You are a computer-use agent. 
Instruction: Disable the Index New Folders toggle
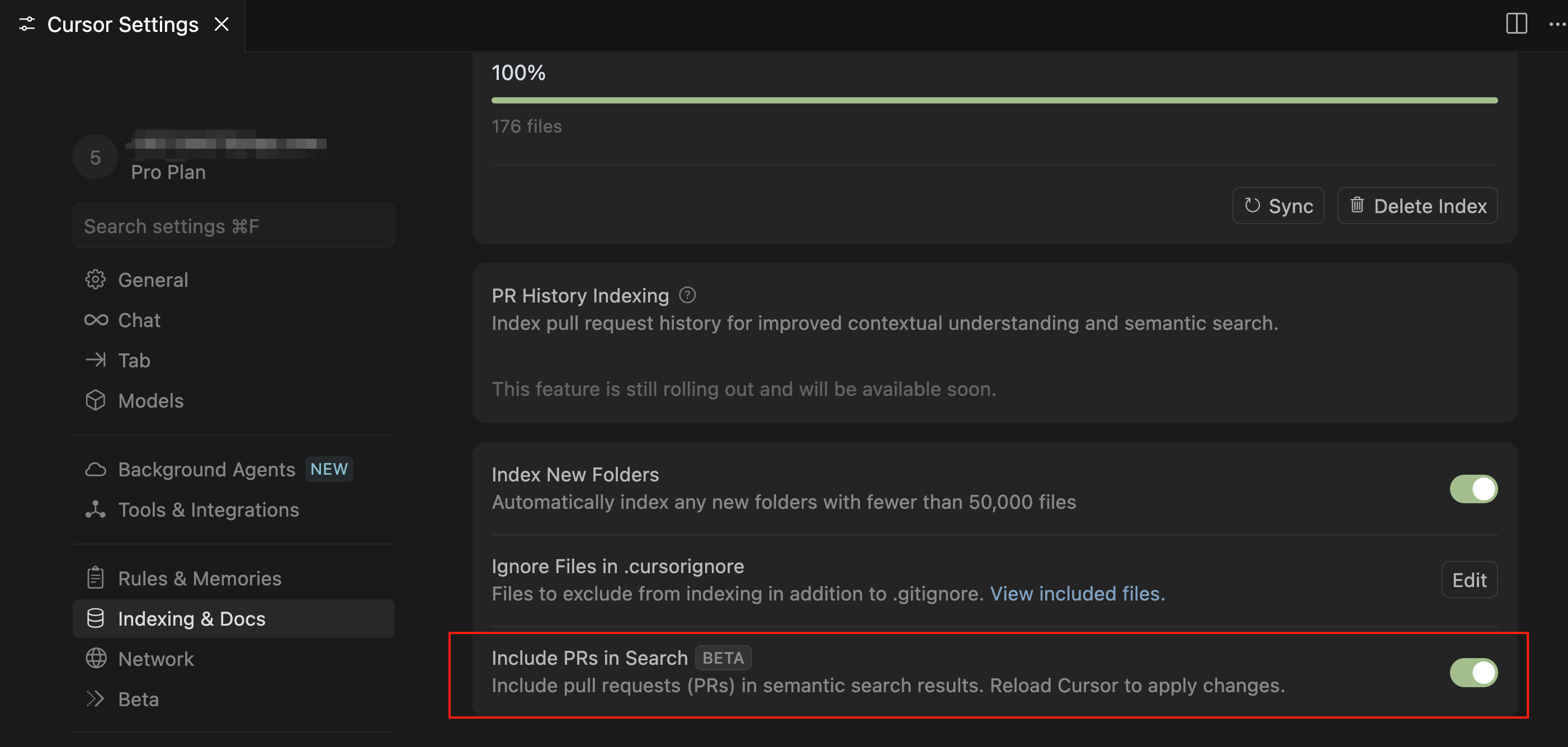1472,489
